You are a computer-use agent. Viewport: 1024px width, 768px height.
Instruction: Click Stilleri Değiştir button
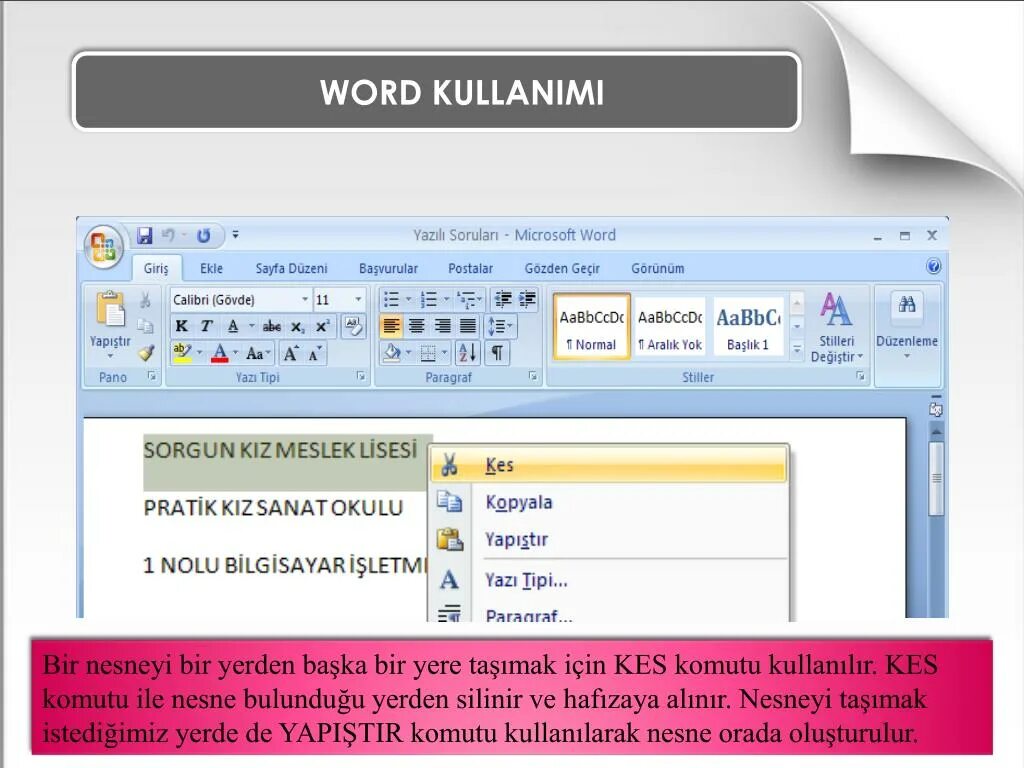pyautogui.click(x=837, y=328)
